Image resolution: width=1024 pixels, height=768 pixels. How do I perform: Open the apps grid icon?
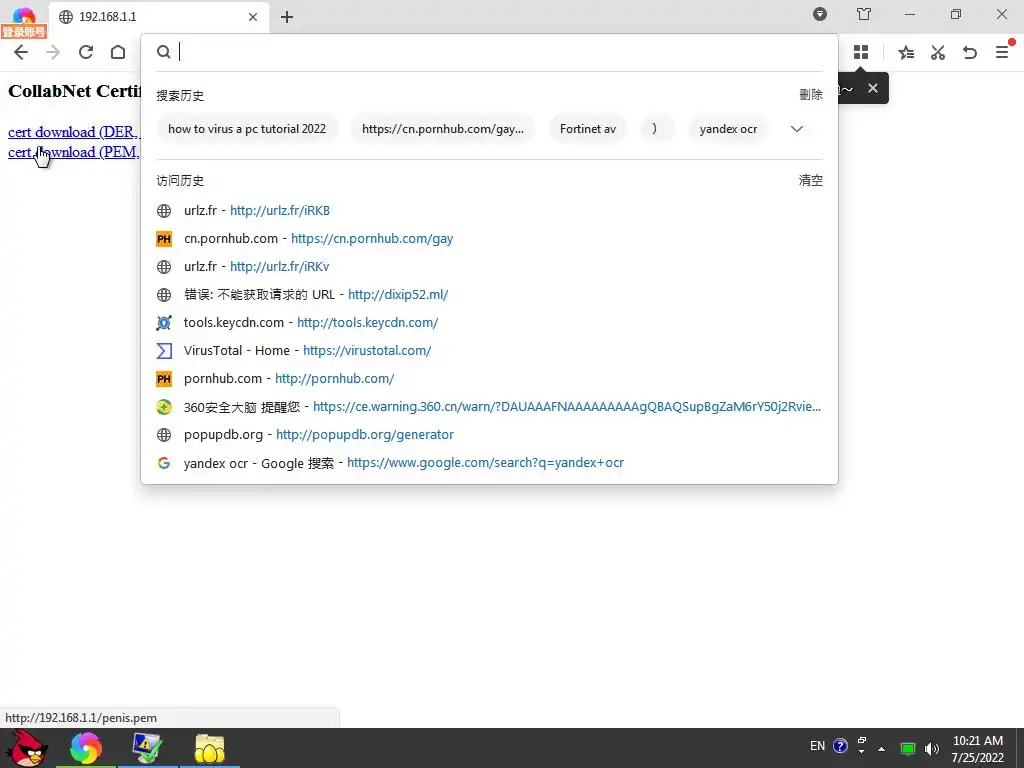coord(861,52)
